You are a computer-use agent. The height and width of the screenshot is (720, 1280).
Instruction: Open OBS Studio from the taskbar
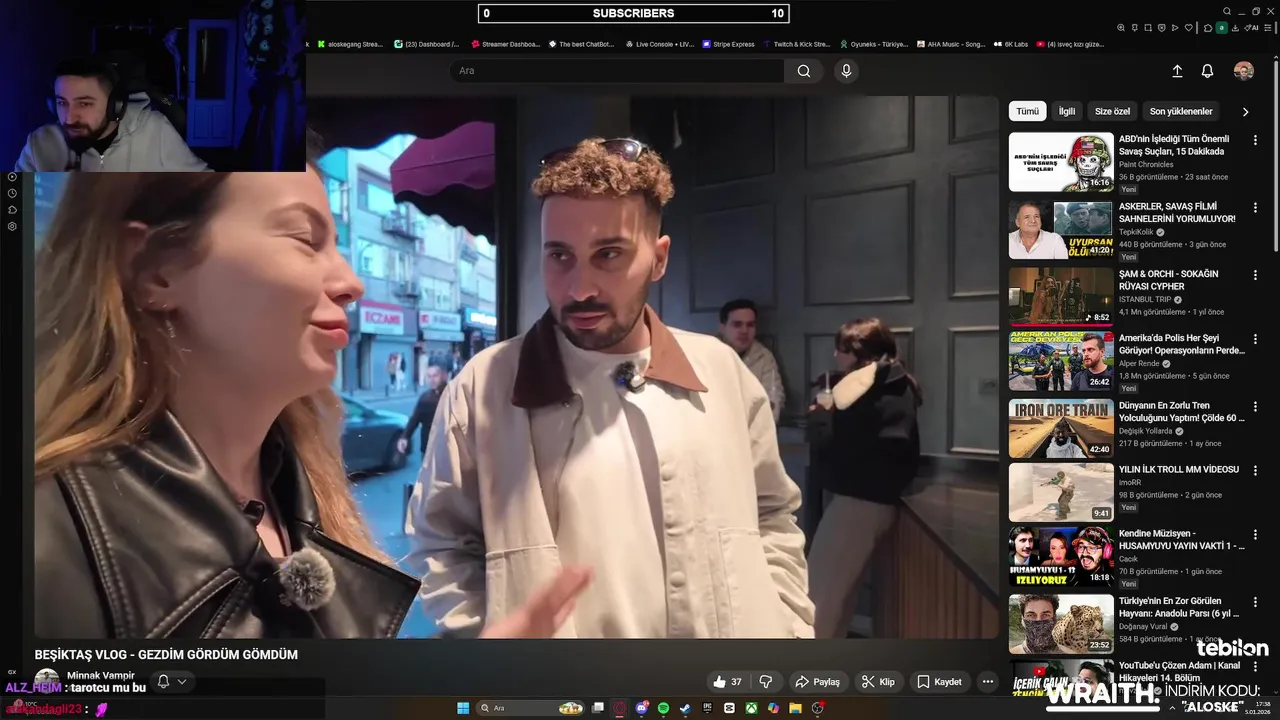[x=818, y=708]
